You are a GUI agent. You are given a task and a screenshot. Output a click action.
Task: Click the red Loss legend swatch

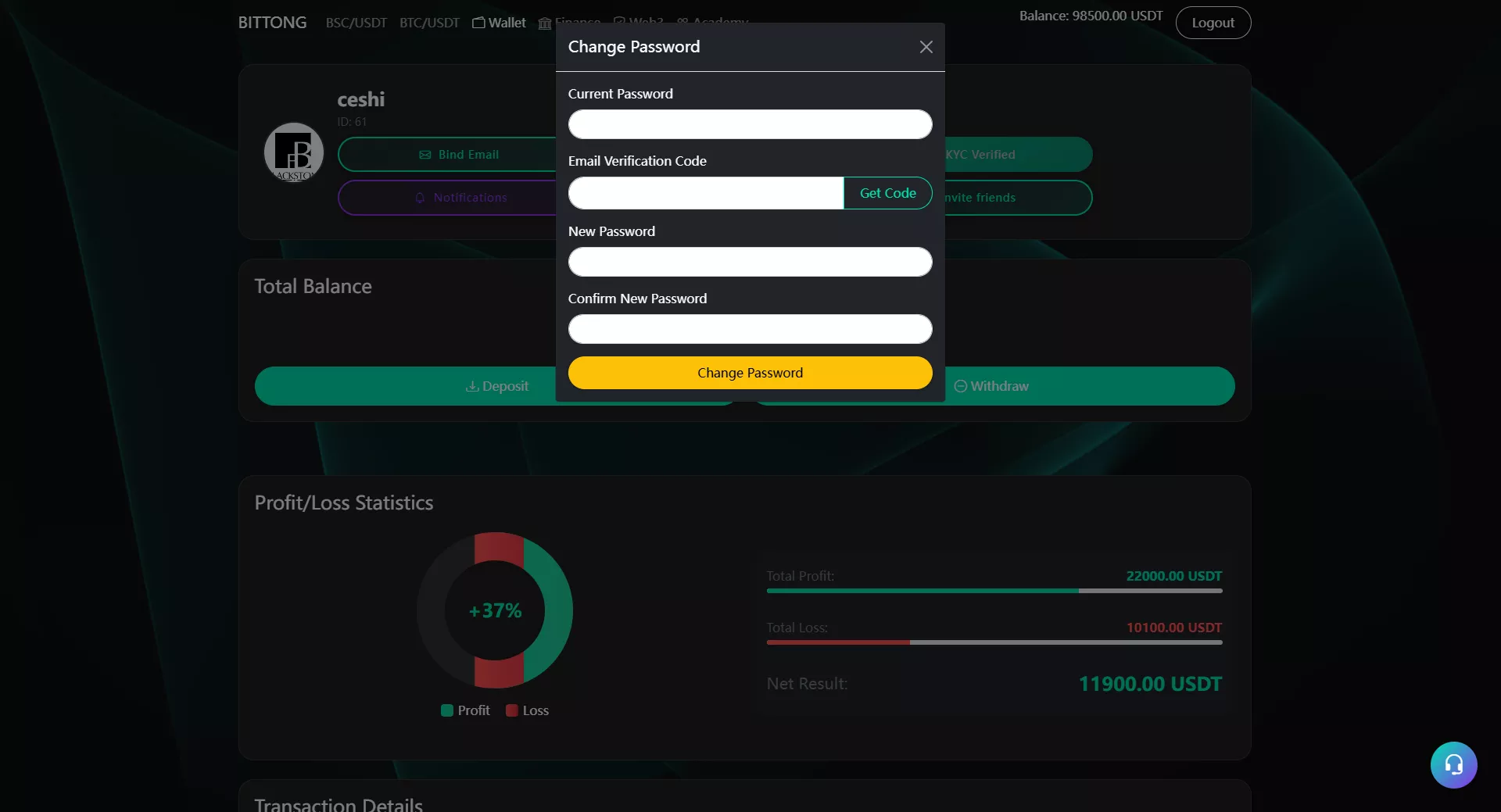tap(512, 710)
